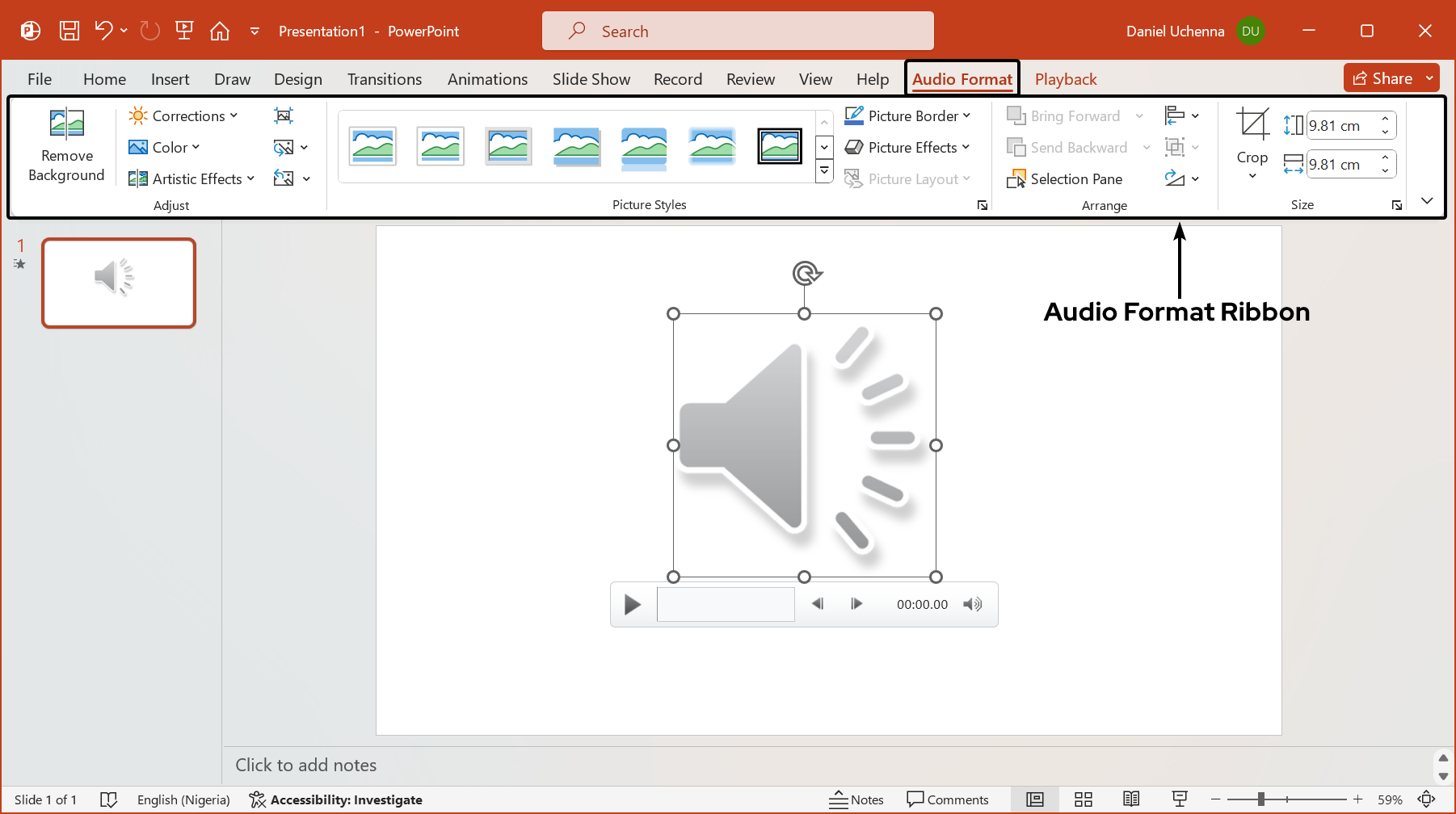1456x814 pixels.
Task: Click the Share button
Action: tap(1382, 78)
